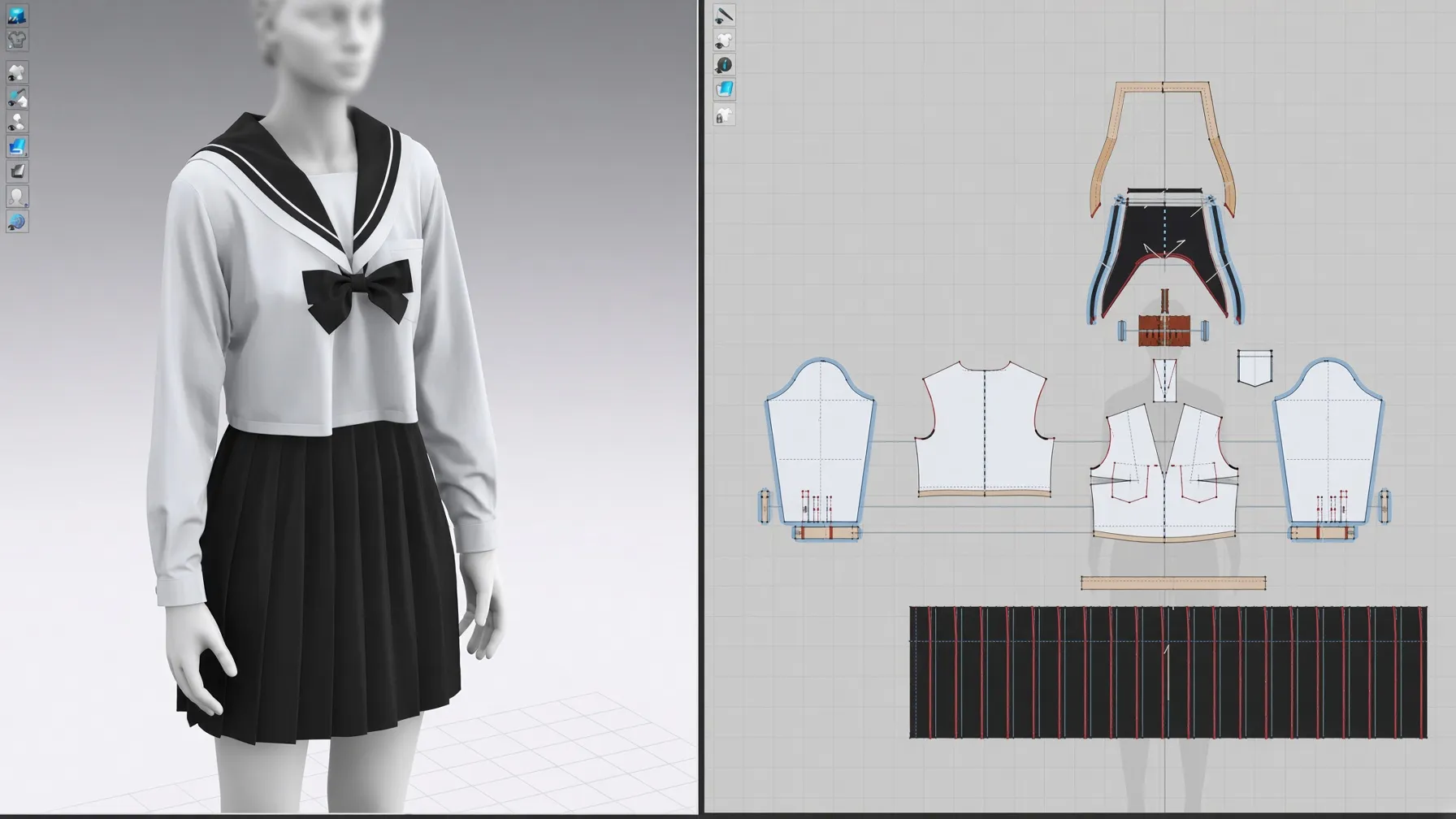The width and height of the screenshot is (1456, 819).
Task: Select the right cuff pattern under right sleeve
Action: pyautogui.click(x=1322, y=533)
